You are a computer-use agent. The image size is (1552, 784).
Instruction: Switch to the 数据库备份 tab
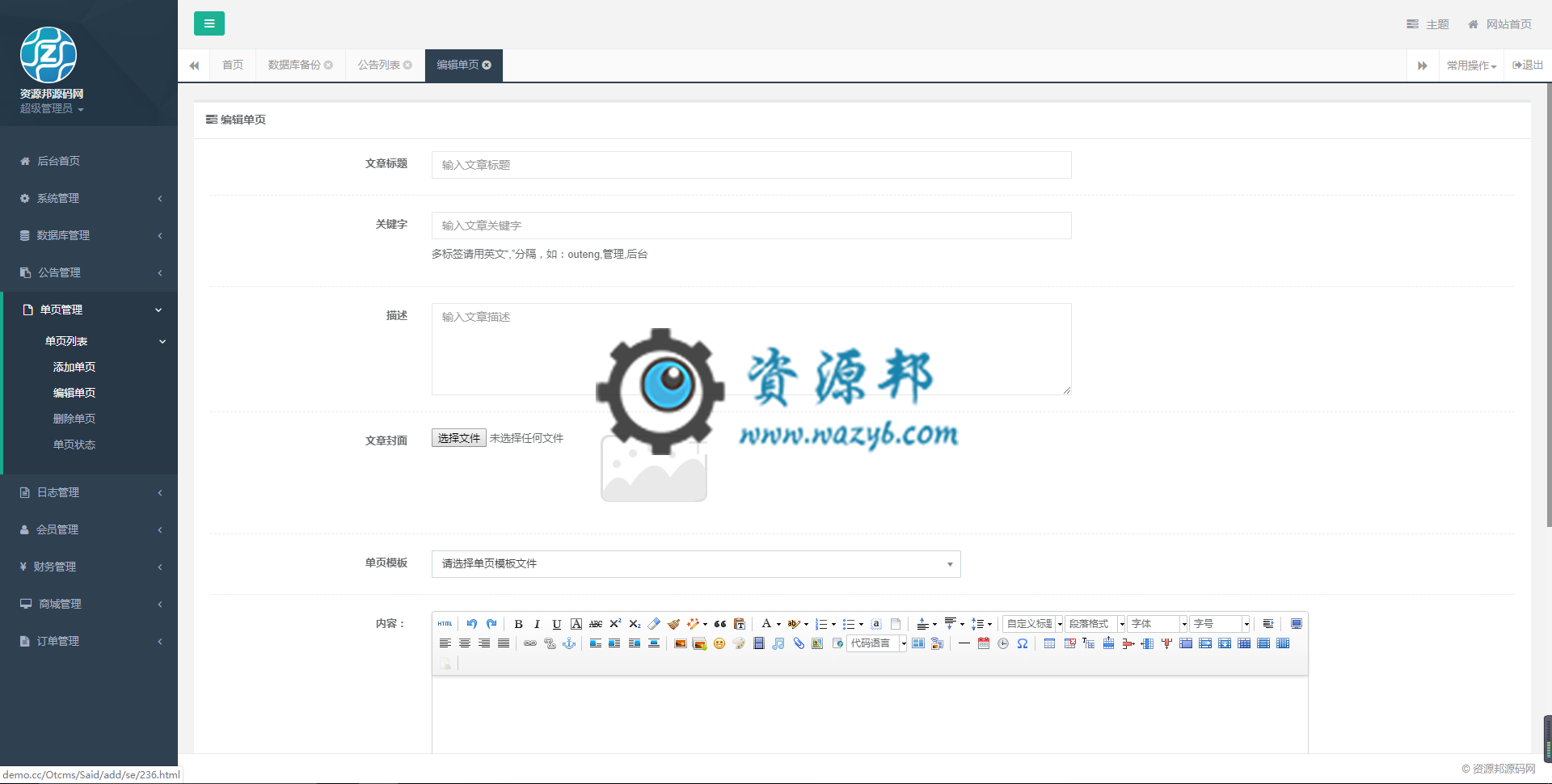click(x=294, y=65)
